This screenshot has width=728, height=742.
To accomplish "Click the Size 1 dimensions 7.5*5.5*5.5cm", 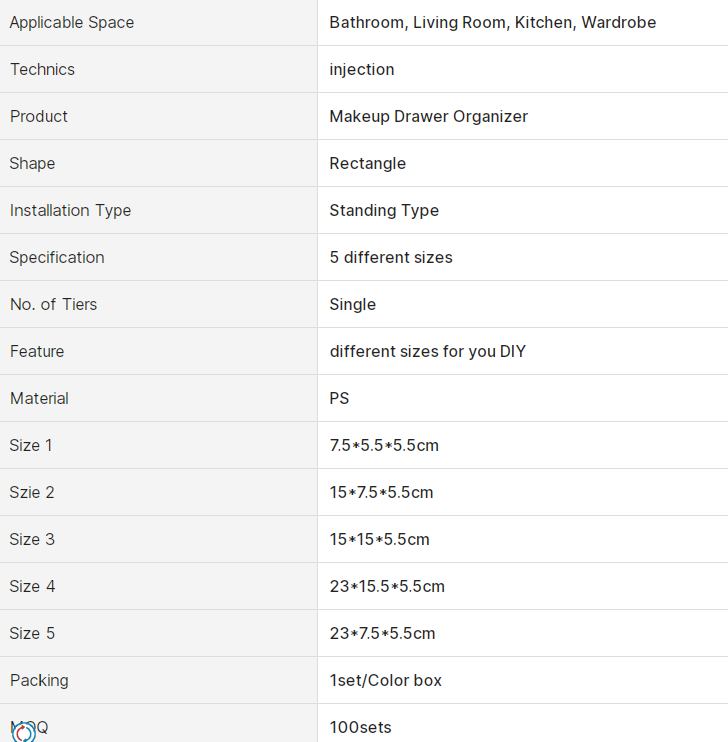I will (x=384, y=445).
